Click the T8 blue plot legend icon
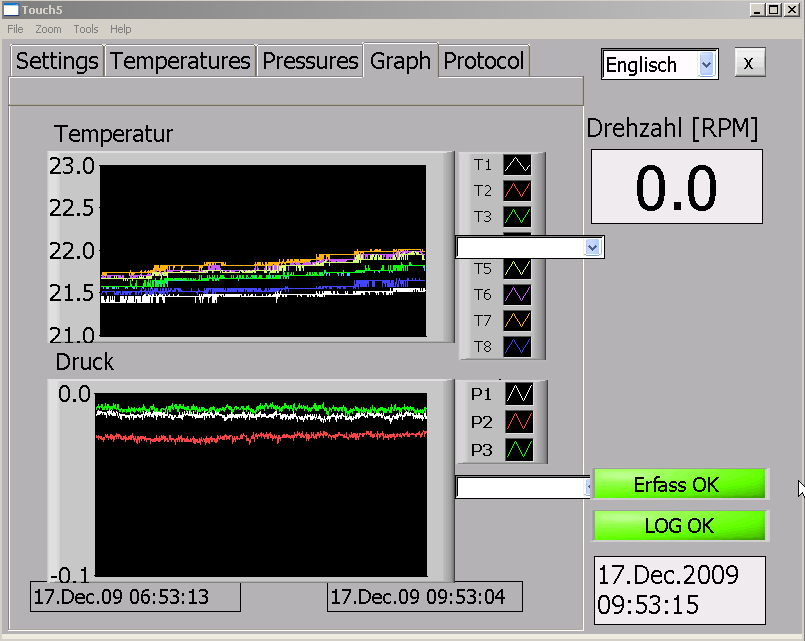805x641 pixels. pos(517,346)
